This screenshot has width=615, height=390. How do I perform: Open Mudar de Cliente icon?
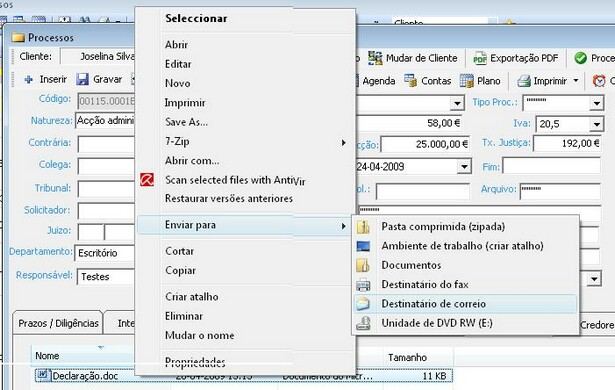[375, 58]
